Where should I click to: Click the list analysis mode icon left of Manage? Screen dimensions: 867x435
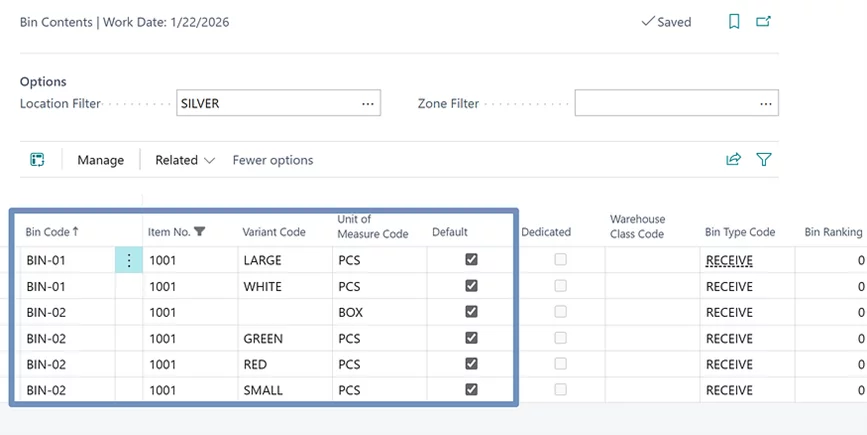[x=38, y=160]
